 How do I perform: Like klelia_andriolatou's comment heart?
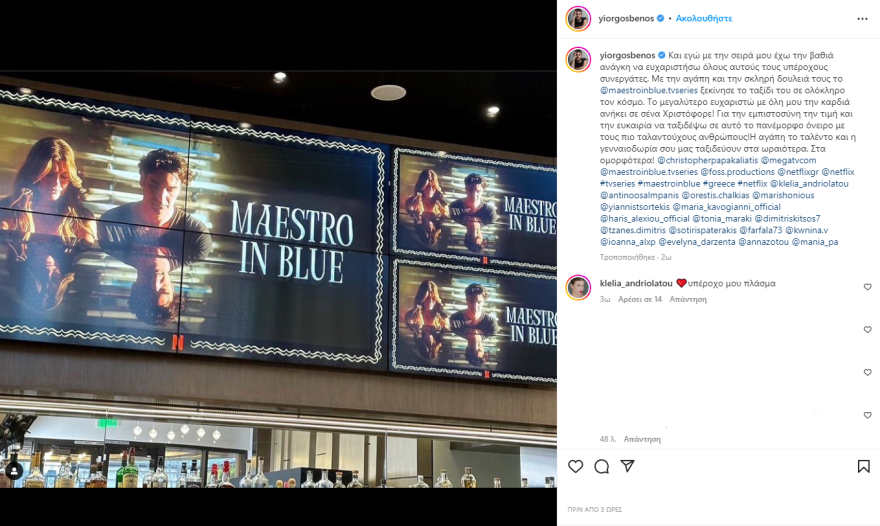(x=867, y=287)
